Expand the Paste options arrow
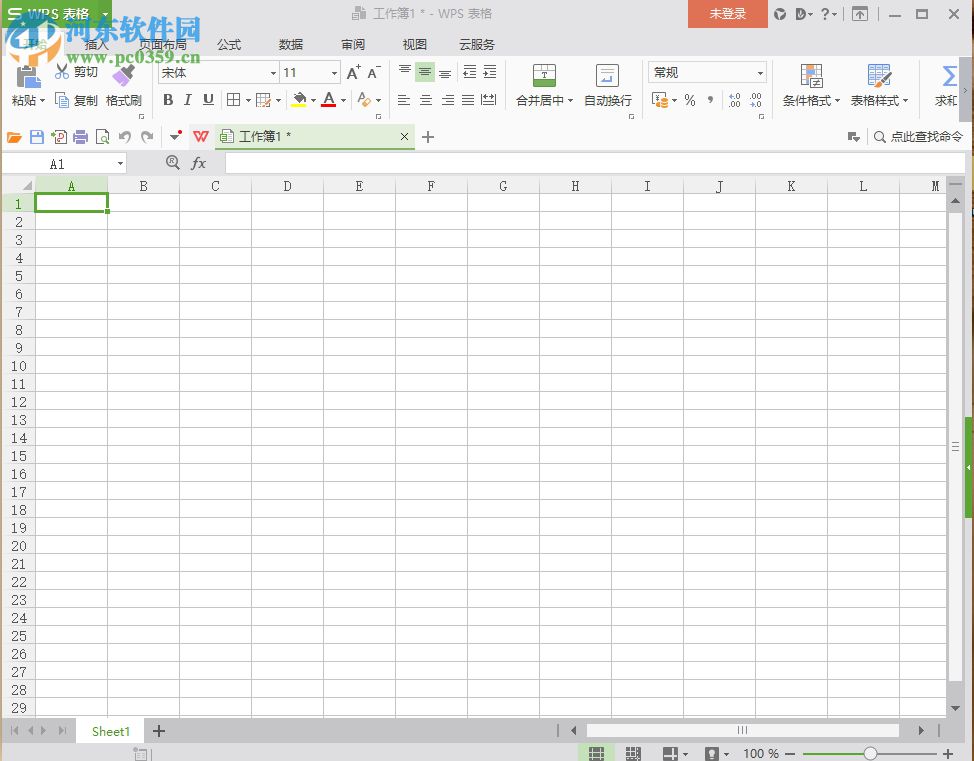Screen dimensions: 974x761 point(42,101)
